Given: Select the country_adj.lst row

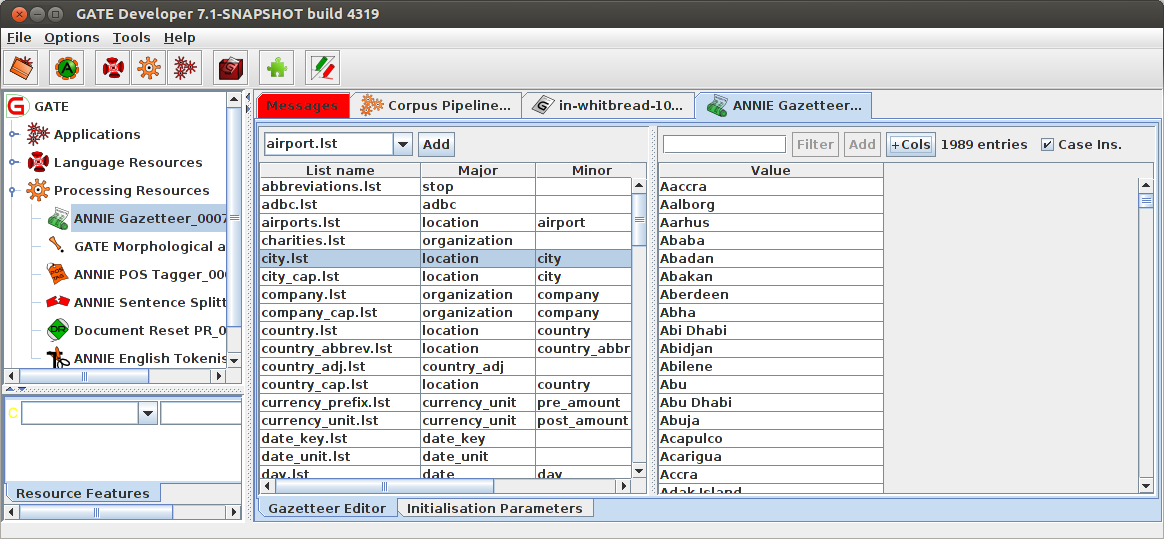Looking at the screenshot, I should click(x=445, y=367).
